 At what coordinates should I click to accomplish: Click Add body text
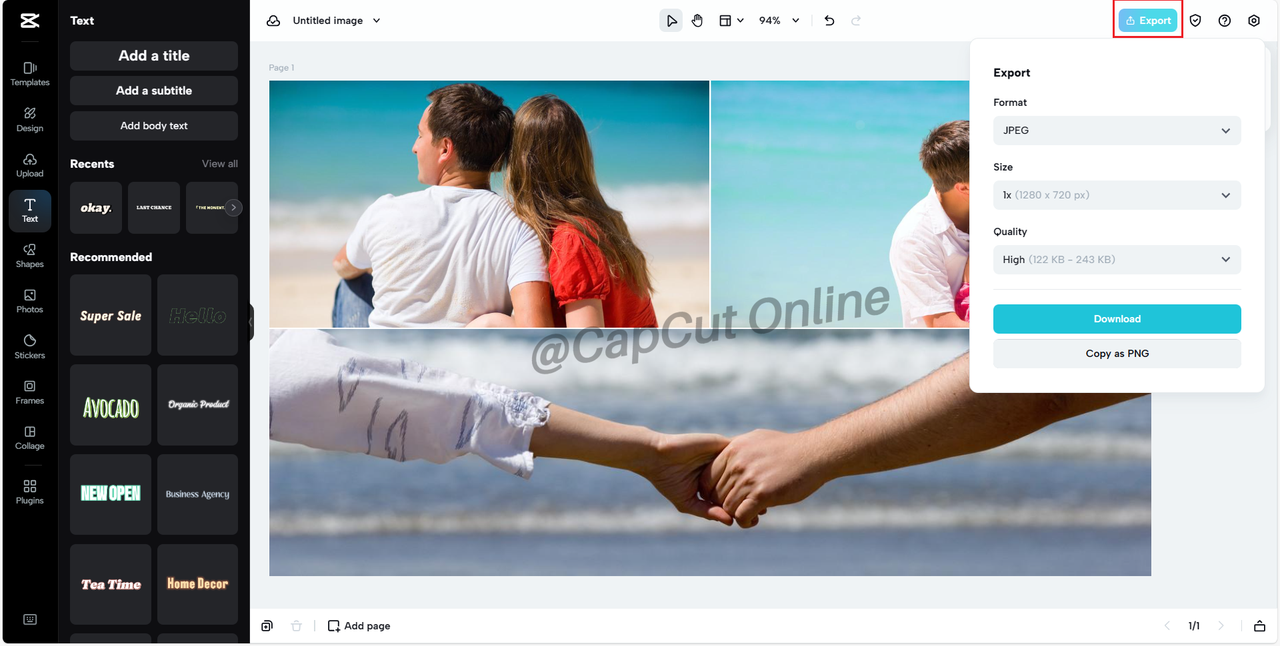(154, 126)
